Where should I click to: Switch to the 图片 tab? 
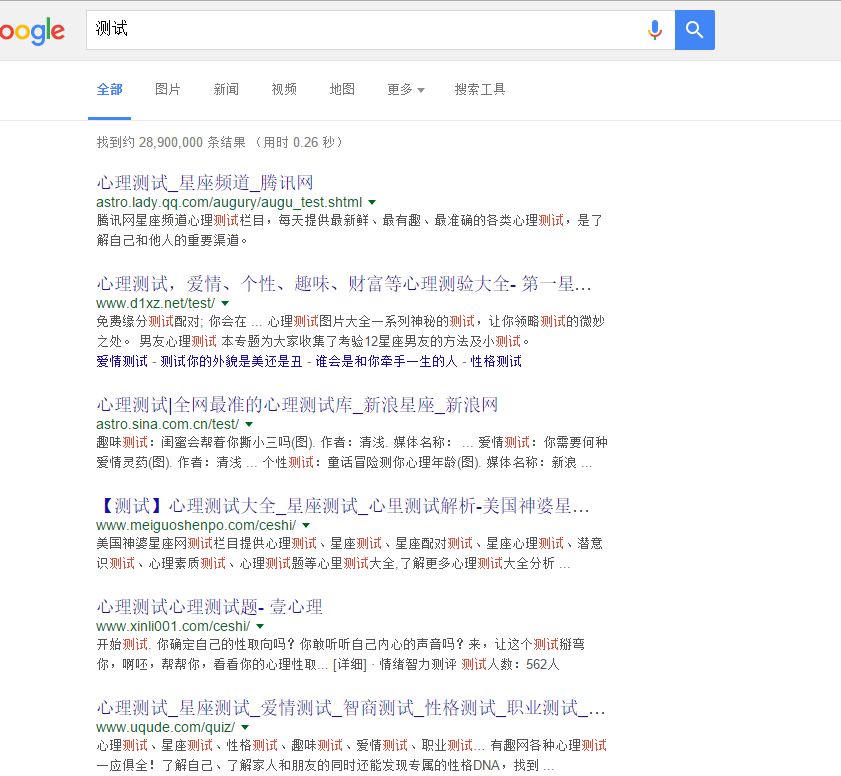pos(167,90)
